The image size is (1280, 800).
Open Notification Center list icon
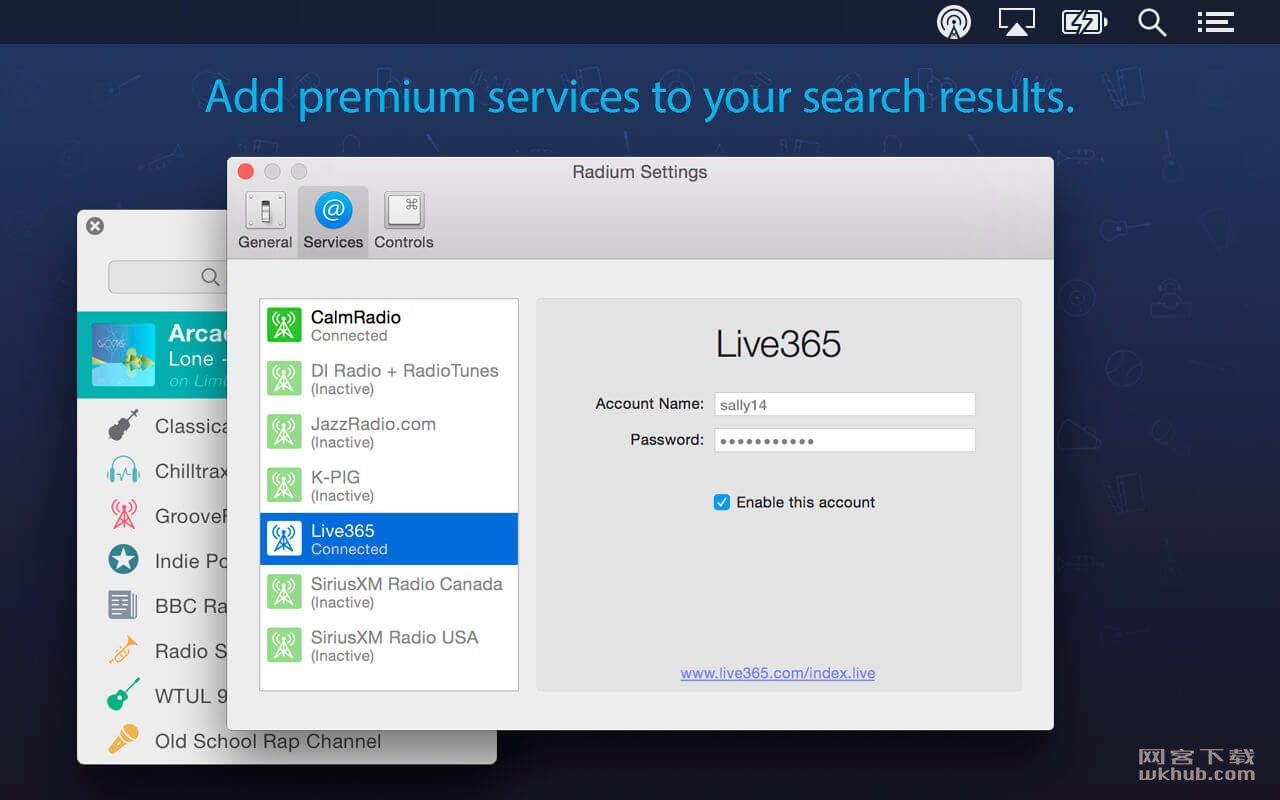click(x=1216, y=22)
